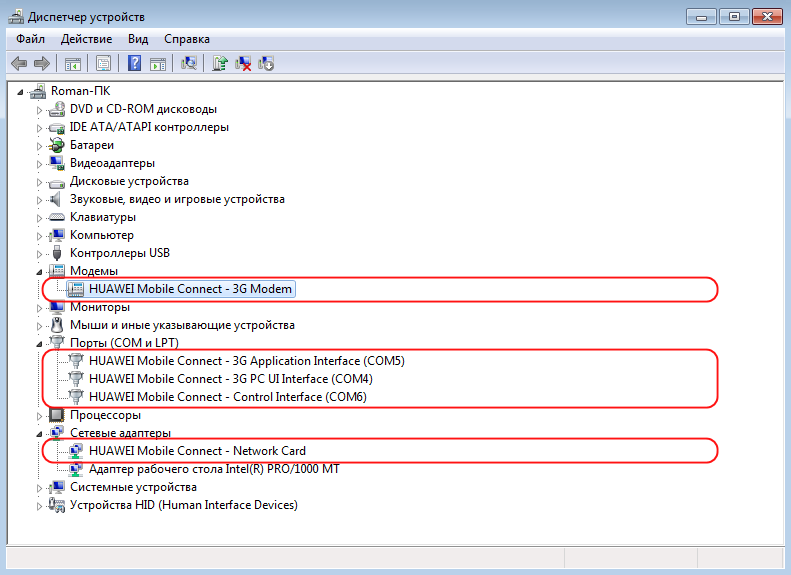Open the Действие menu

coord(86,39)
